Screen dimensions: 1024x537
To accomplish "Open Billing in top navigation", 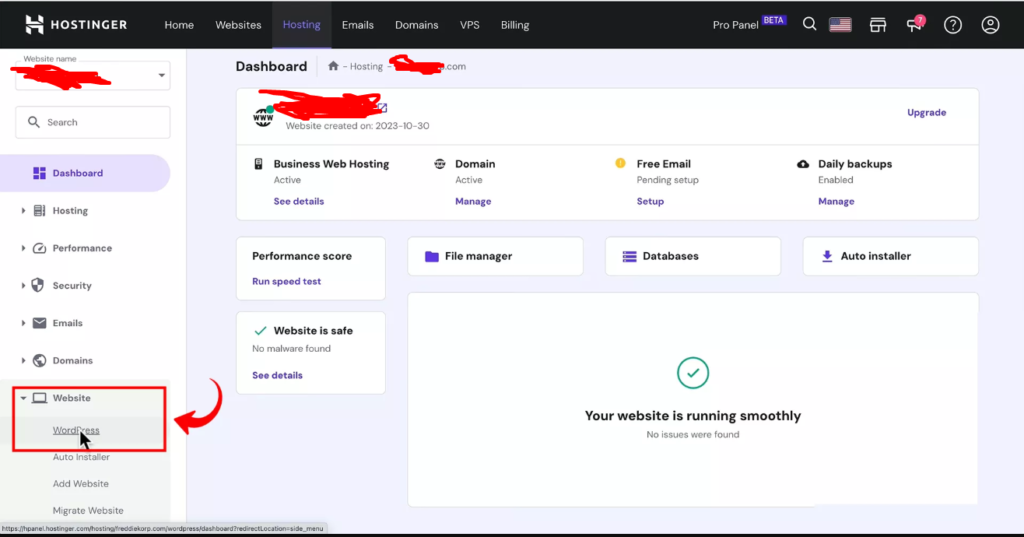I will pos(515,25).
